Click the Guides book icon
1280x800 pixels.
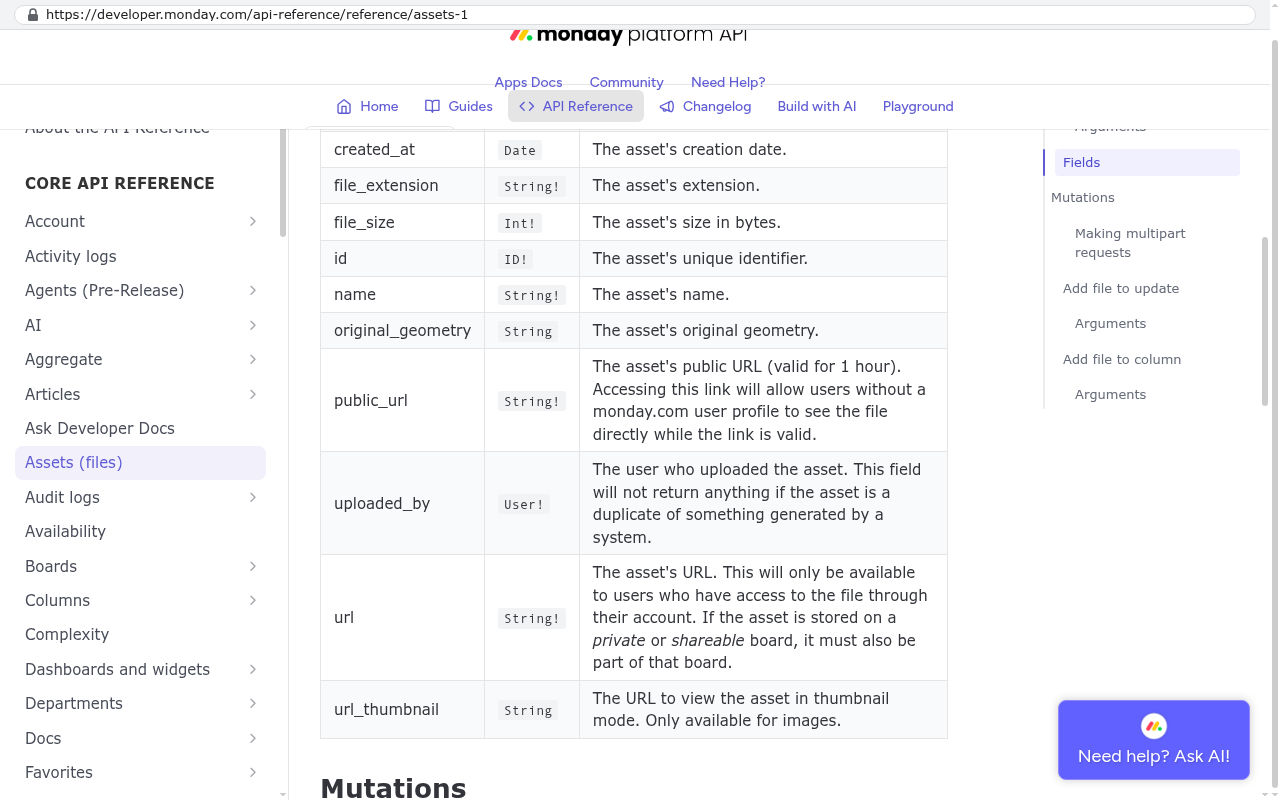432,106
